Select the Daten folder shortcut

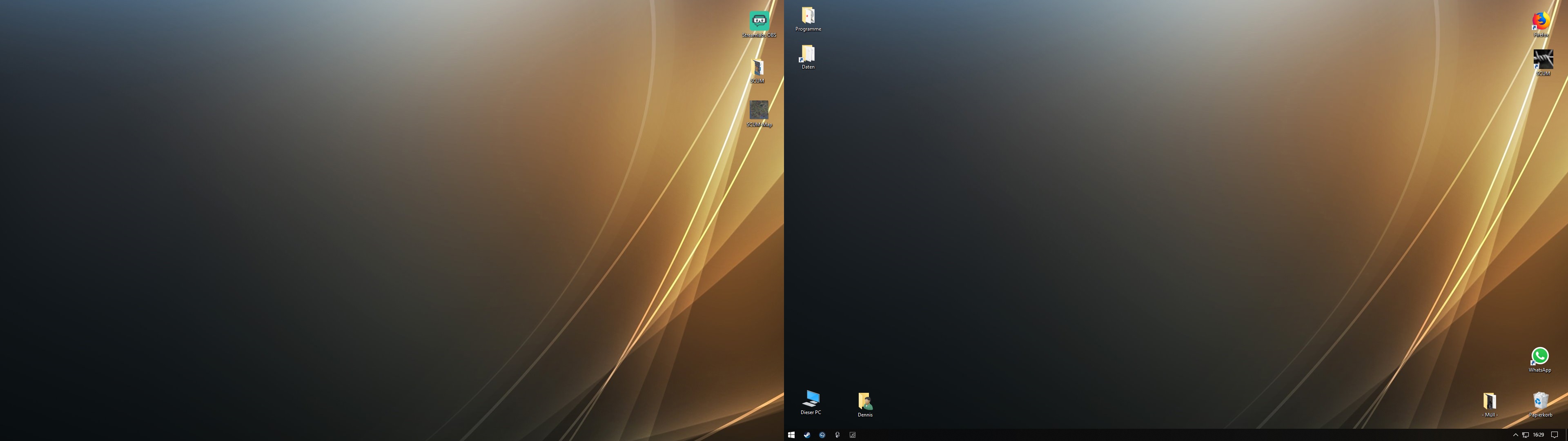pyautogui.click(x=808, y=54)
